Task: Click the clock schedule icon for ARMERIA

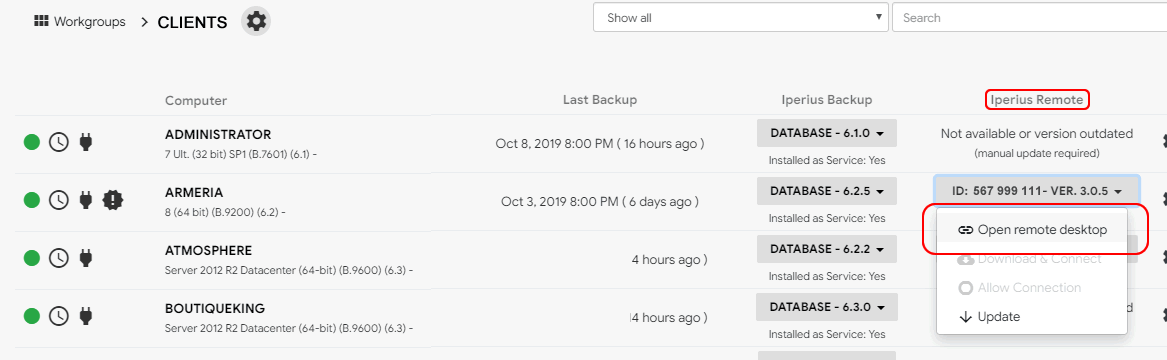Action: (58, 199)
